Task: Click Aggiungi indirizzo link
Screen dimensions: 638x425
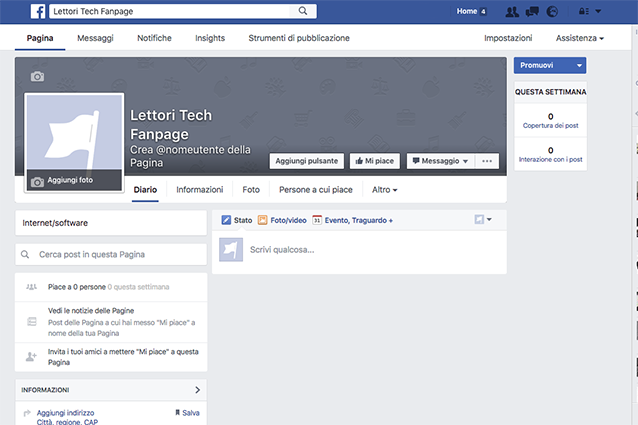Action: tap(66, 413)
